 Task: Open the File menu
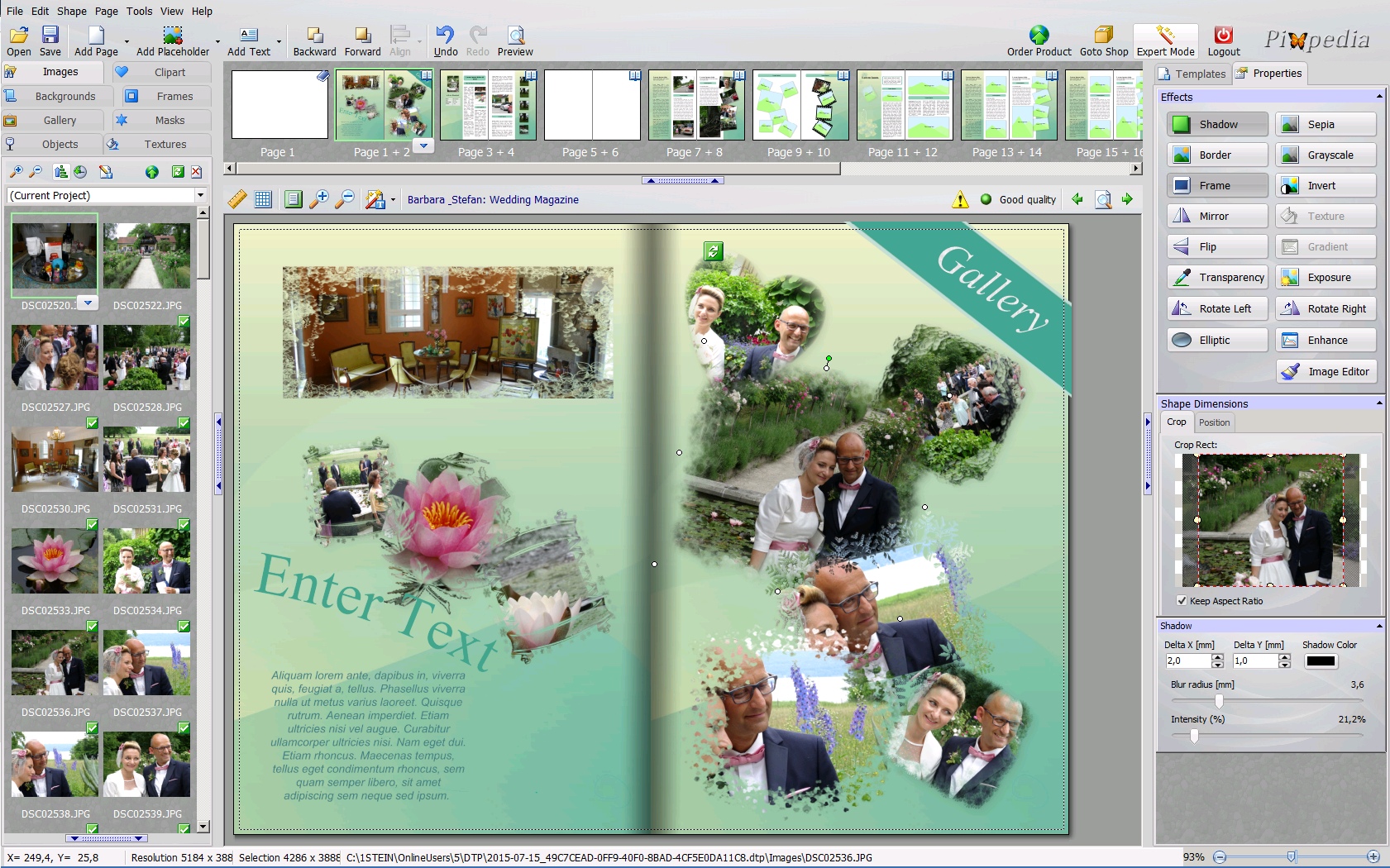[15, 11]
